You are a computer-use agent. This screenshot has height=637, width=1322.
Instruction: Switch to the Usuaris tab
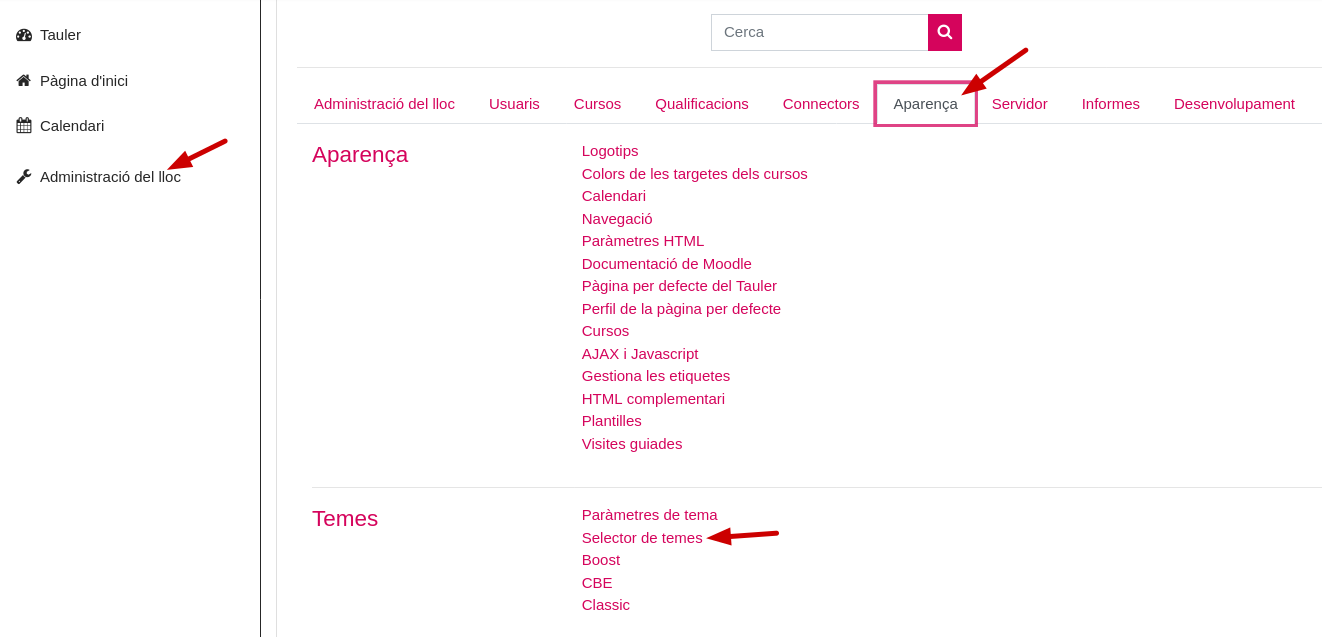coord(514,104)
